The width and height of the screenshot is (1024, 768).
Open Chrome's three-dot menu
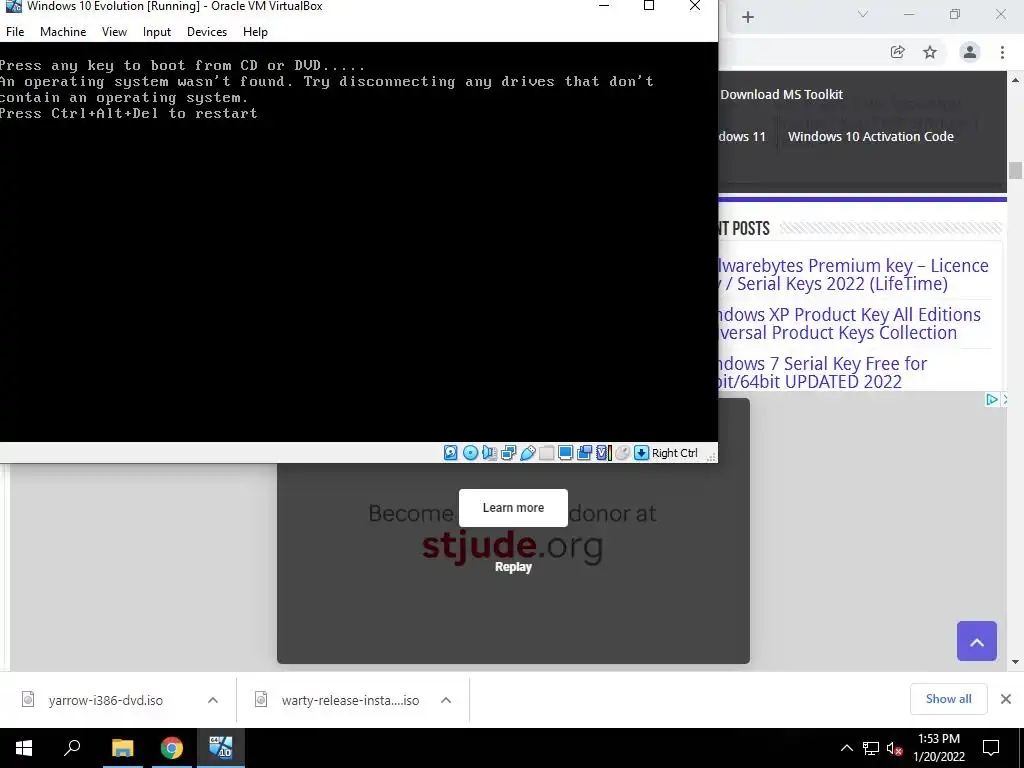click(x=1002, y=52)
